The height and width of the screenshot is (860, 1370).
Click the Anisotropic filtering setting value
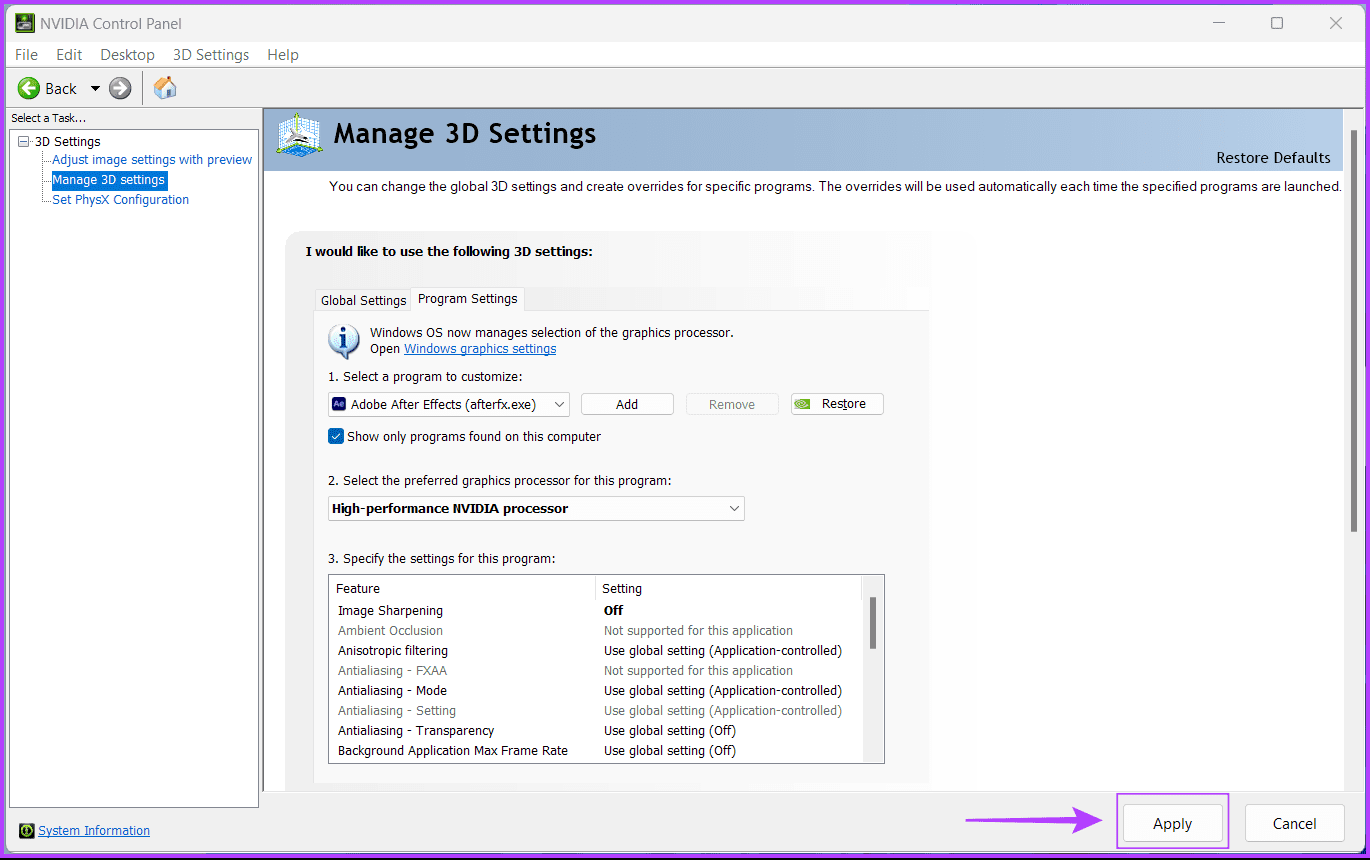point(723,650)
